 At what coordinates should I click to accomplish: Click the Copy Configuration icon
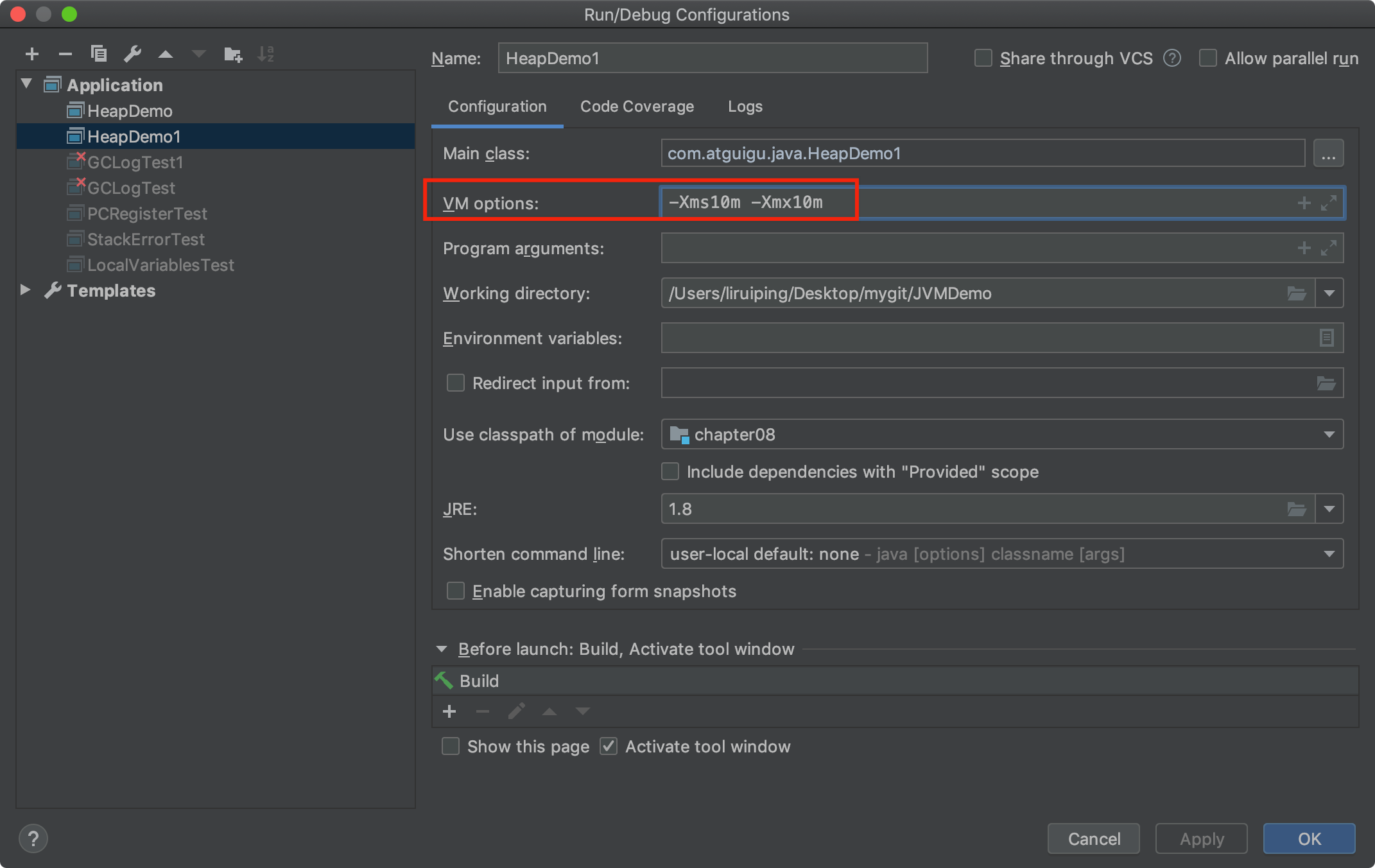99,54
